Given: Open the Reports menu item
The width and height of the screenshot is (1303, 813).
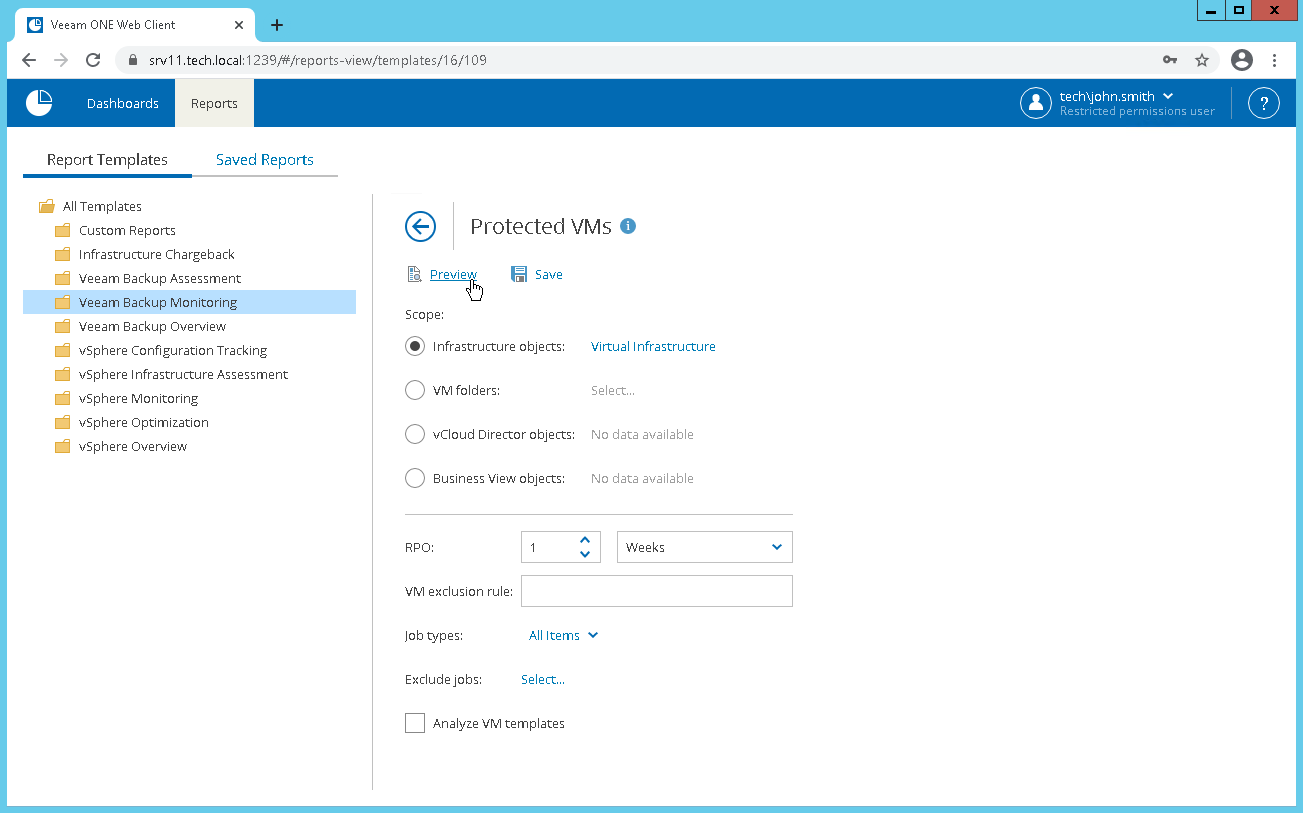Looking at the screenshot, I should [x=214, y=103].
